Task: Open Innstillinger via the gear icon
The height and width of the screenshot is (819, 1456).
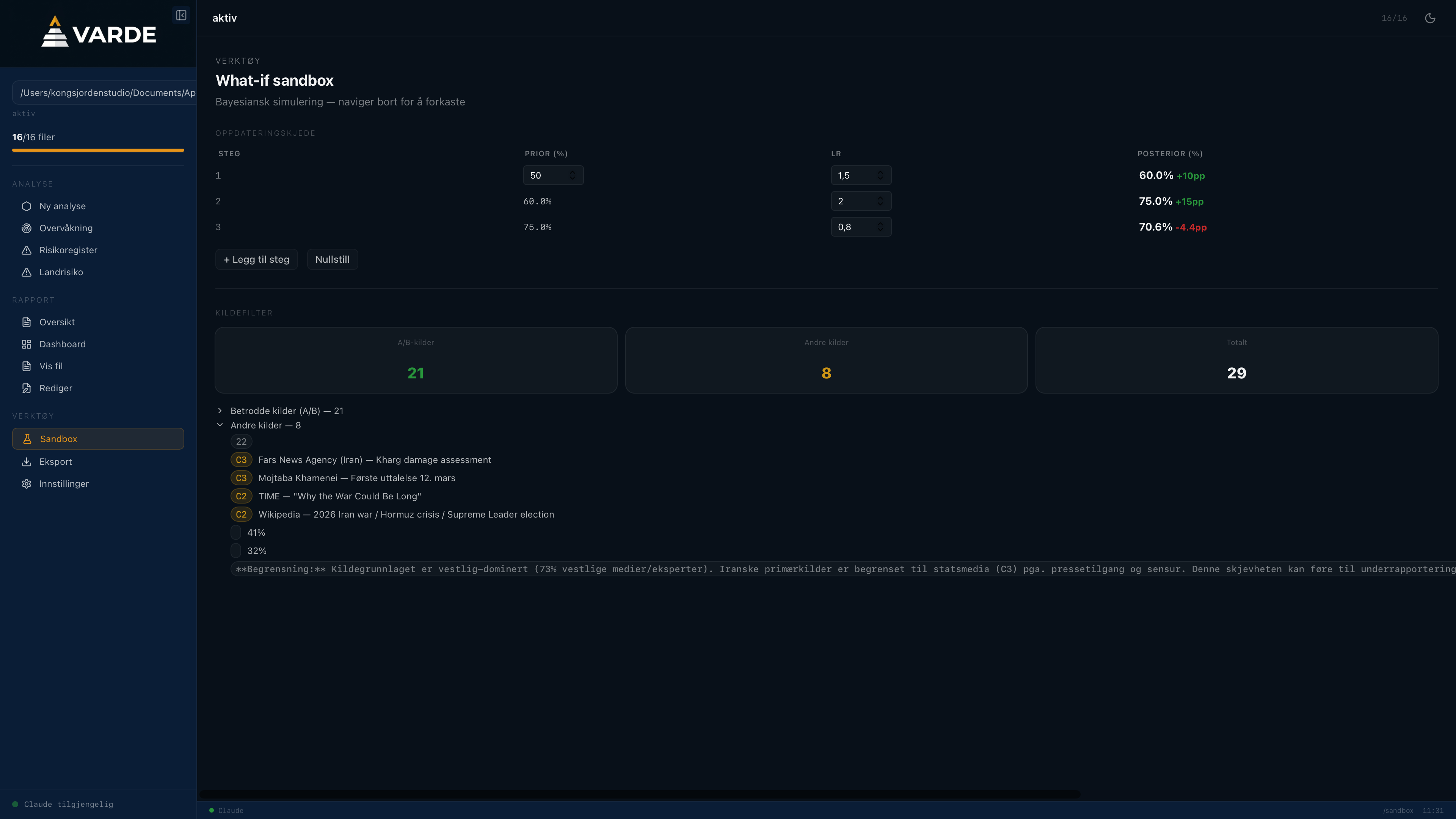Action: point(27,484)
